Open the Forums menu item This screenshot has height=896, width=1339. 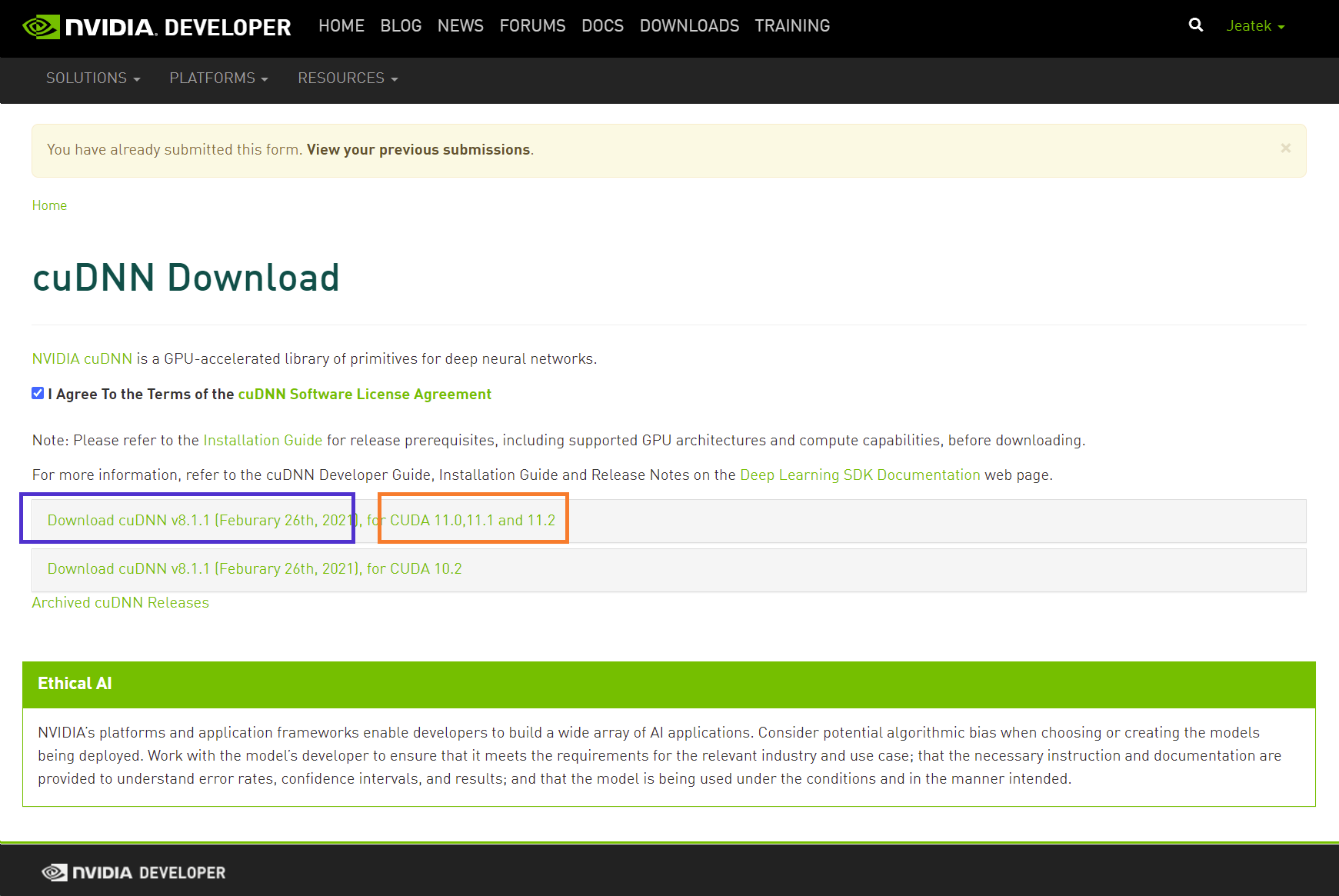coord(532,26)
